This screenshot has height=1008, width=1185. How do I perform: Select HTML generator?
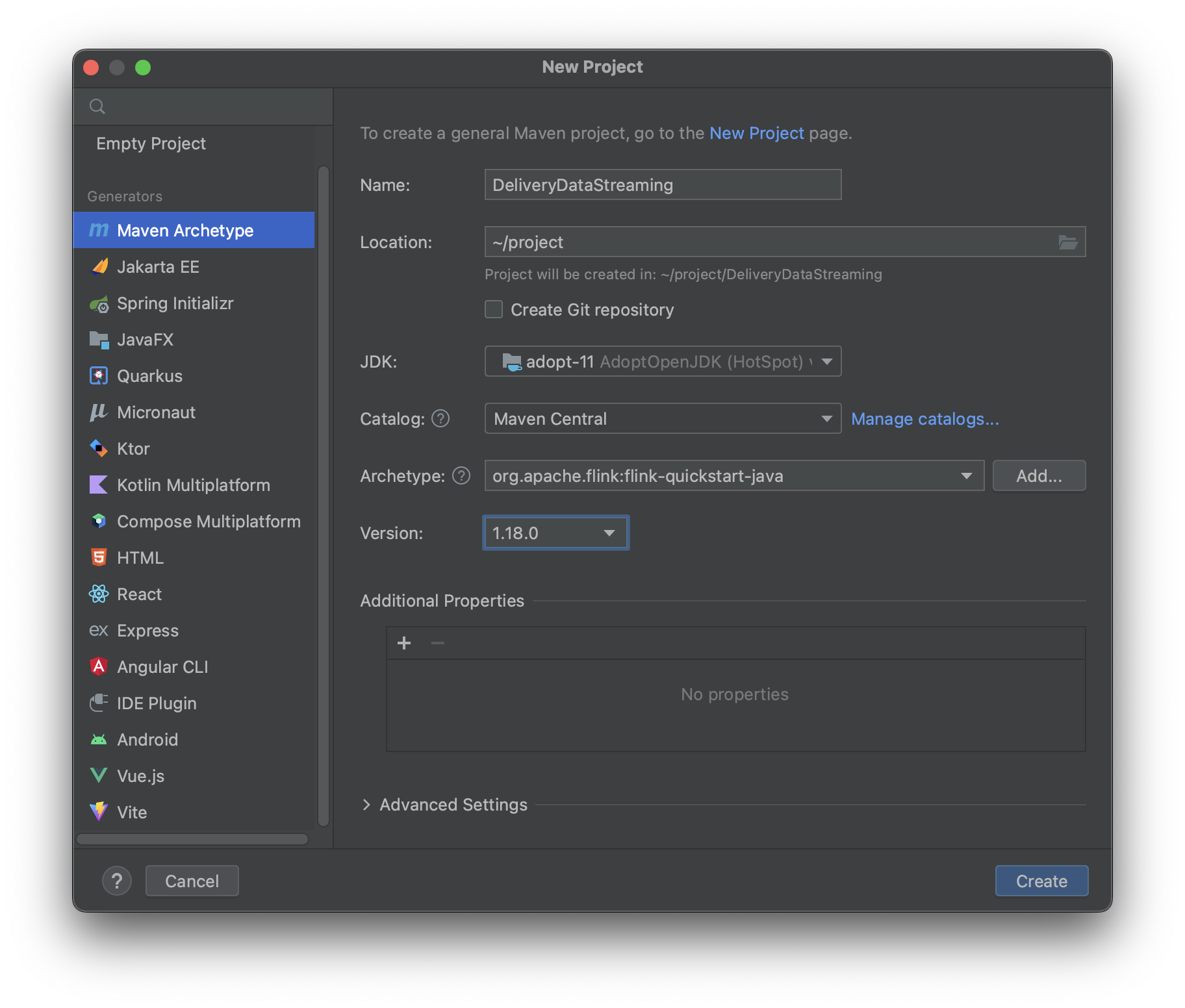coord(194,557)
